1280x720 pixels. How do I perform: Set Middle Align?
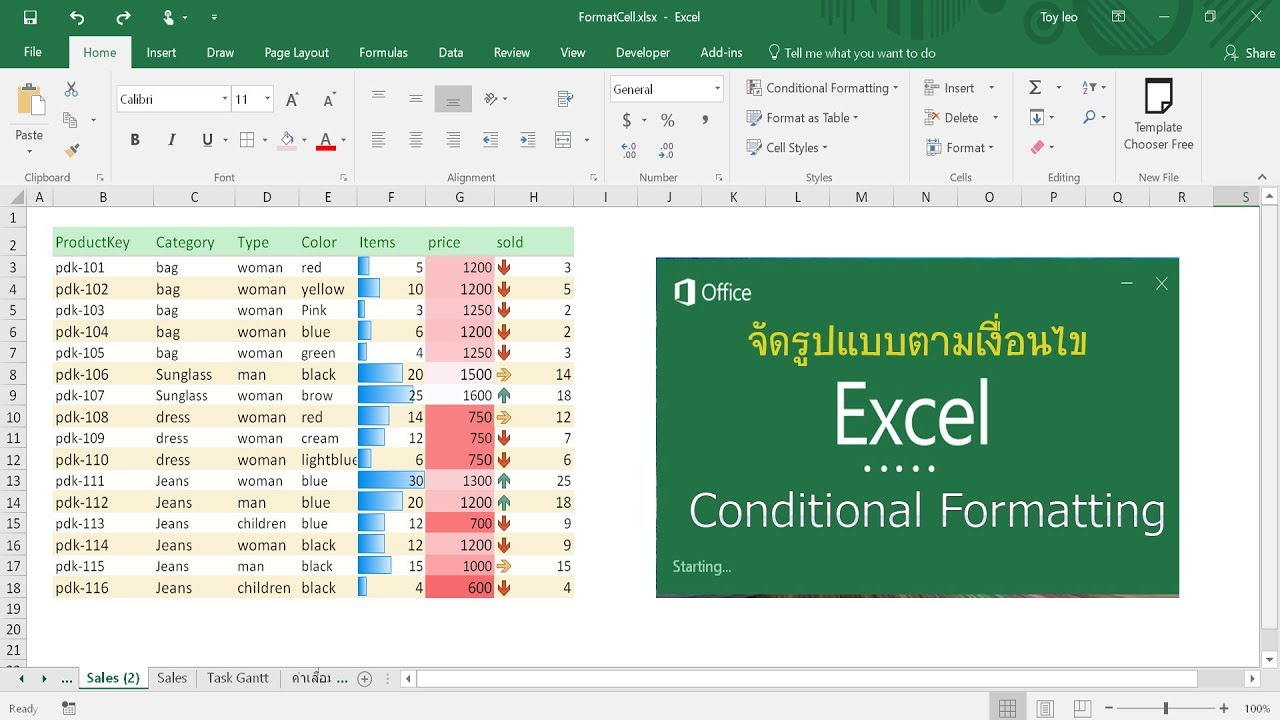[415, 98]
